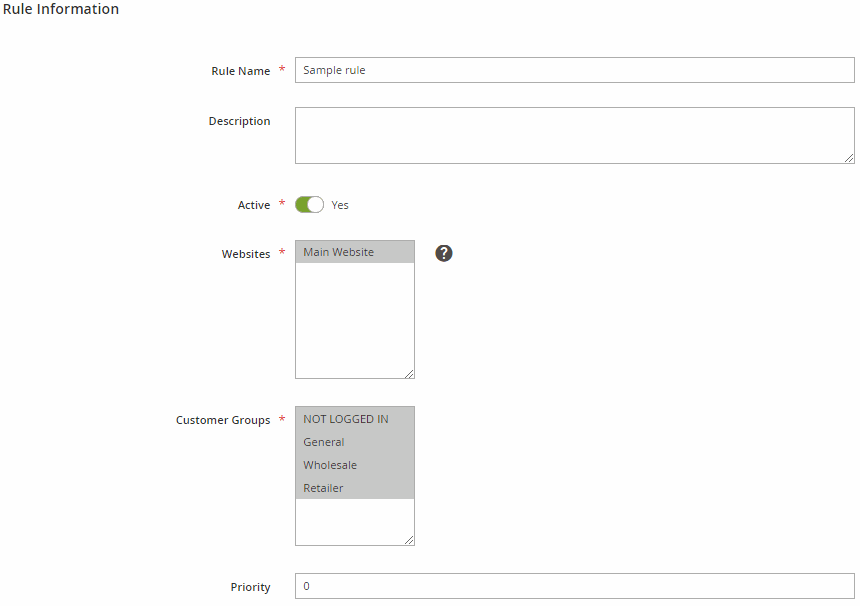Click the Websites field label
This screenshot has width=860, height=606.
246,254
